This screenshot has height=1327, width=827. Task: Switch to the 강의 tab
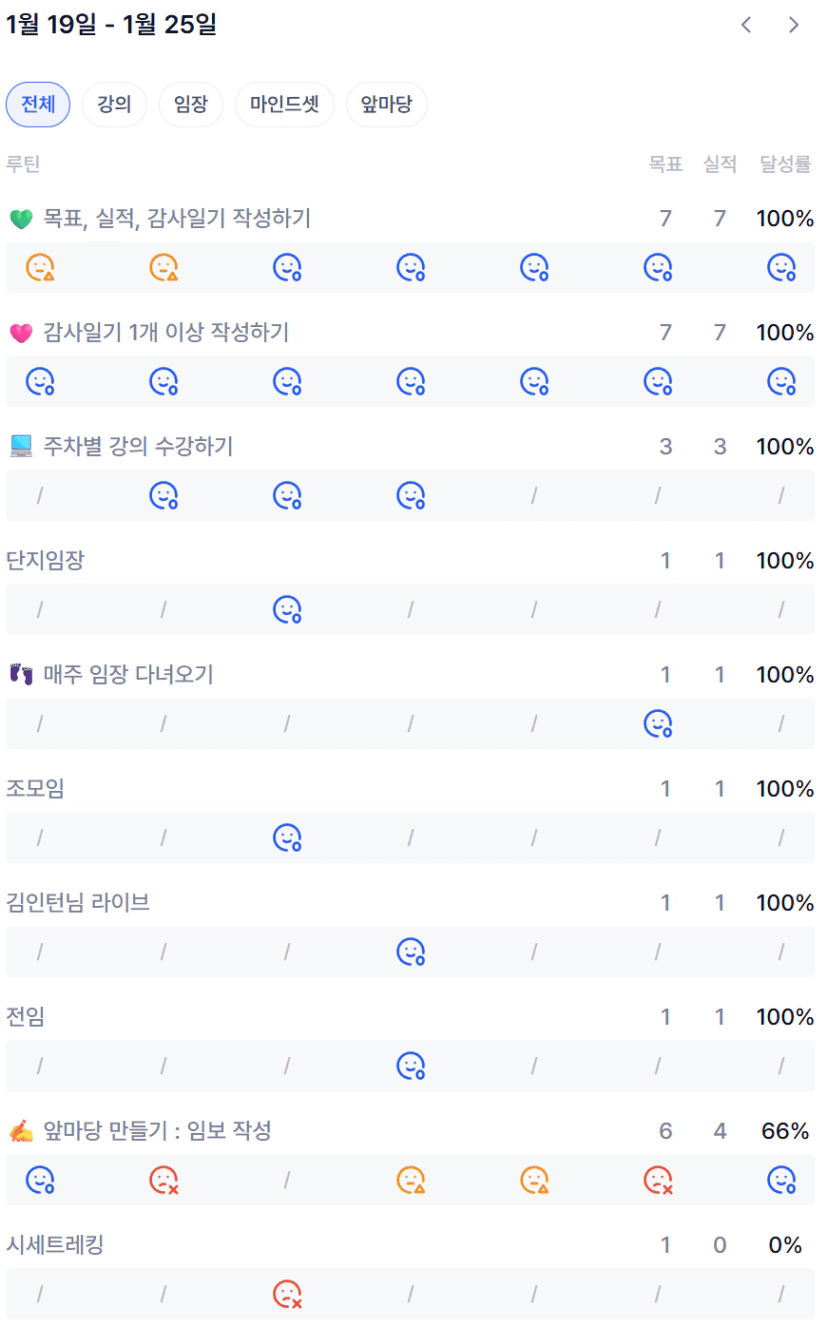(x=114, y=105)
